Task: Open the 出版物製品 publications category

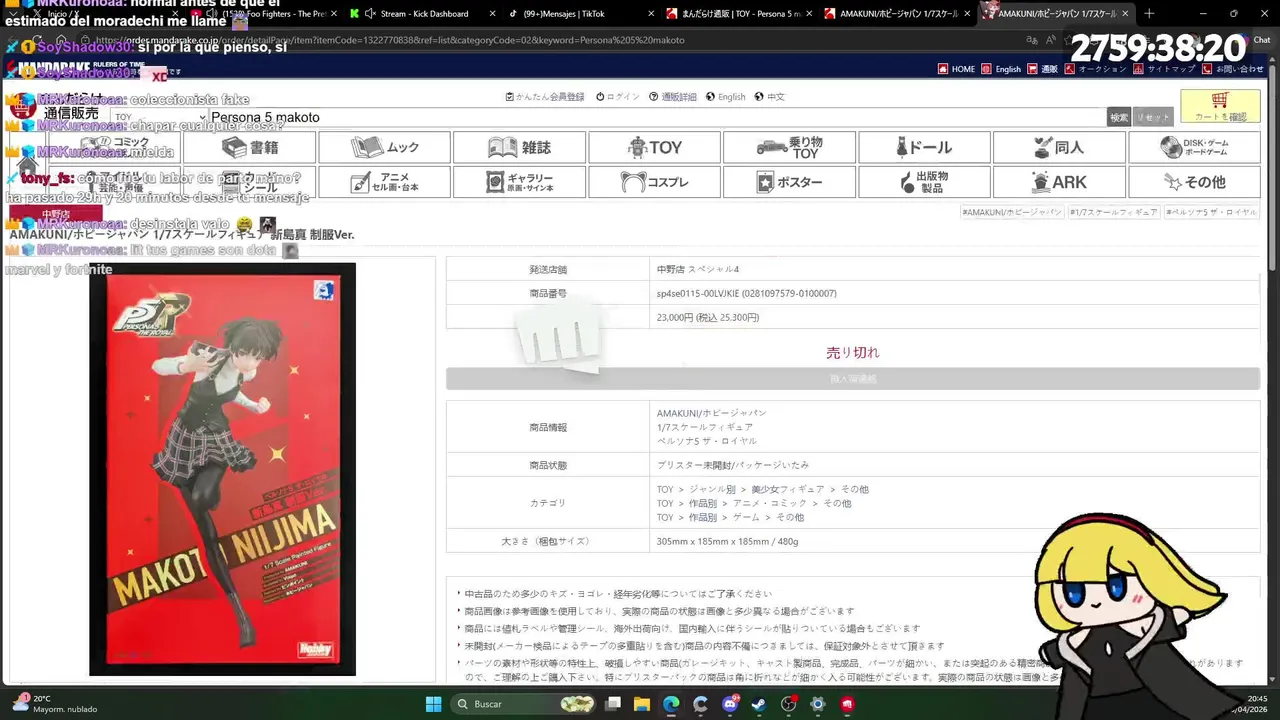Action: click(924, 182)
